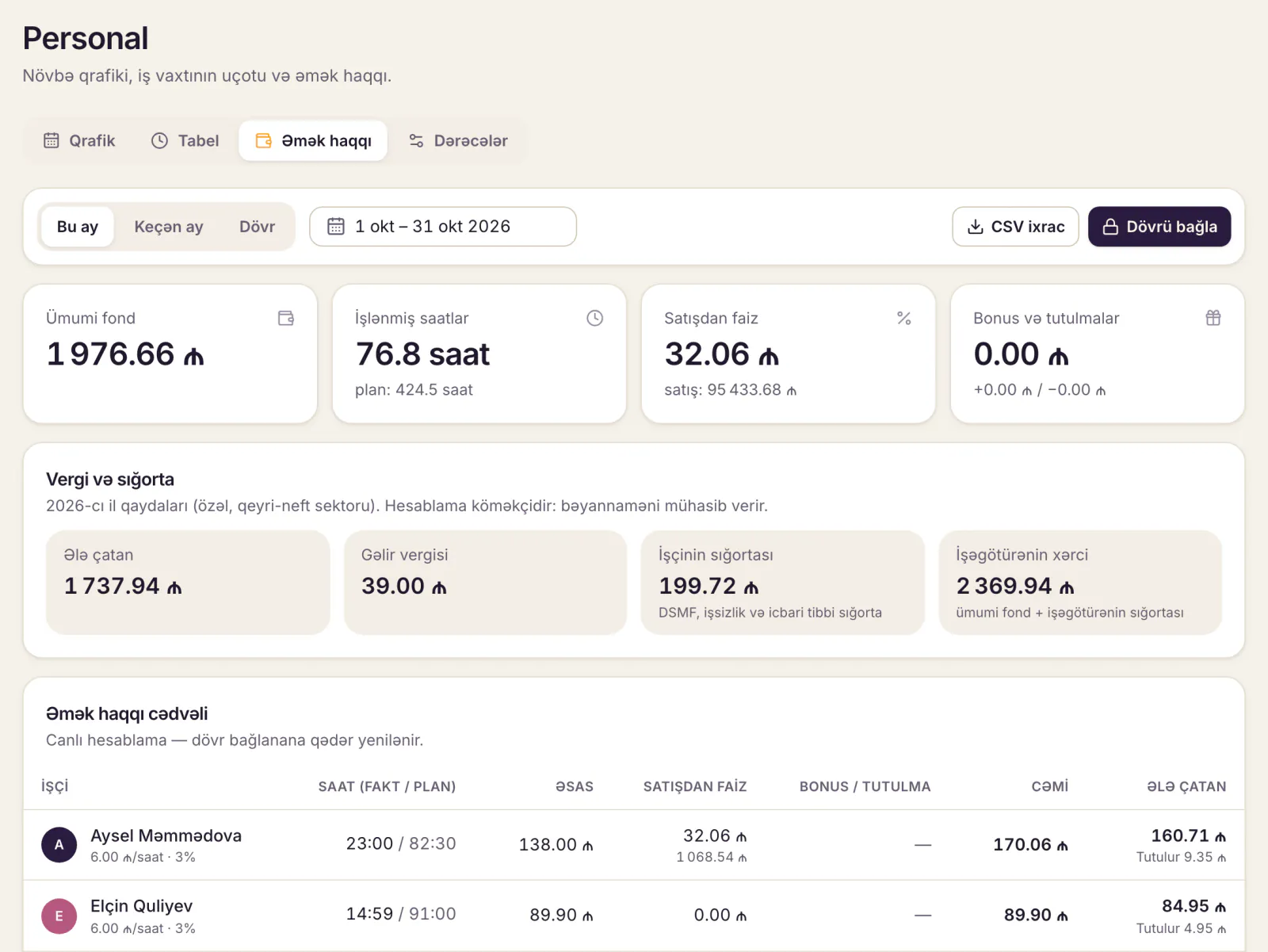Viewport: 1268px width, 952px height.
Task: Click the satış: 95 433.68 subtext
Action: [x=730, y=390]
